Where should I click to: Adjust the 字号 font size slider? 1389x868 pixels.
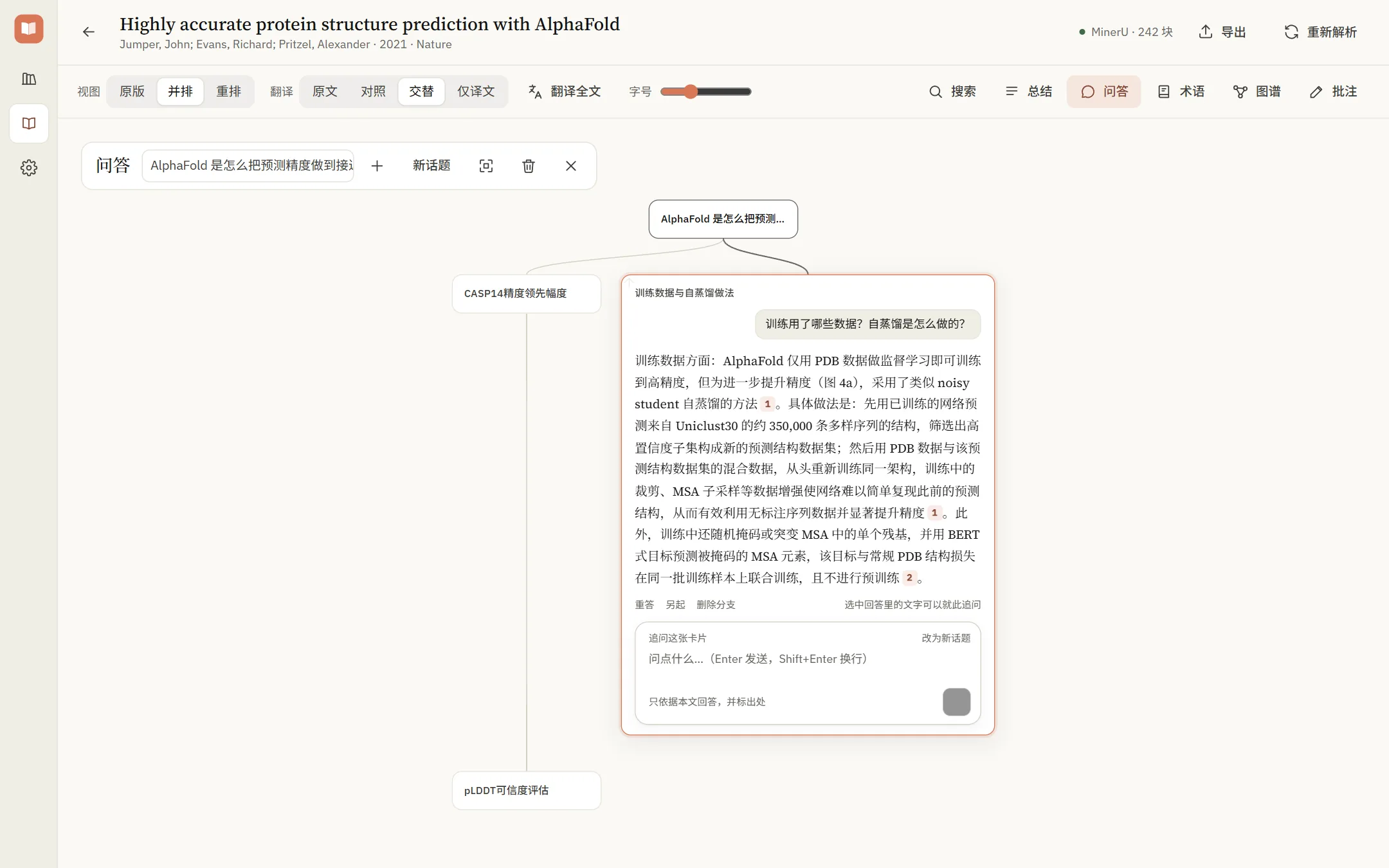click(x=706, y=91)
